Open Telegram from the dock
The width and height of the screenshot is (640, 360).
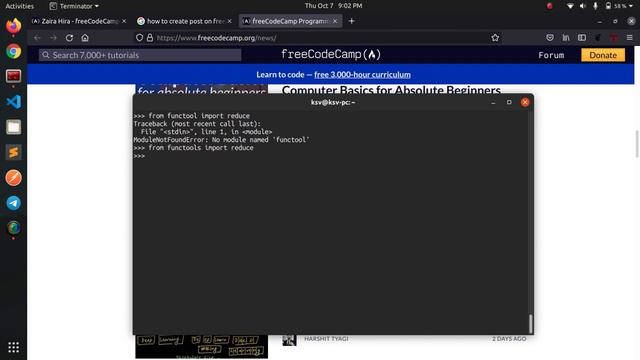pyautogui.click(x=13, y=203)
